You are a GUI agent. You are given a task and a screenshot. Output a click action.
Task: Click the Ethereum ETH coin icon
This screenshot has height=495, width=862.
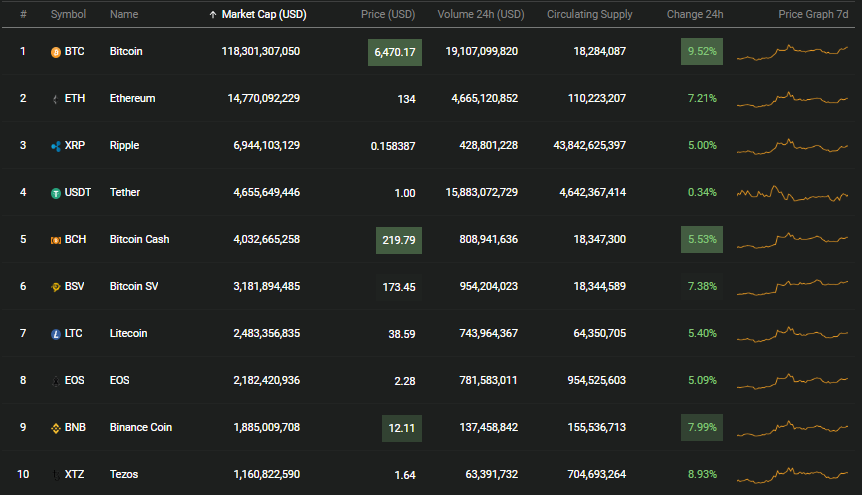coord(56,99)
